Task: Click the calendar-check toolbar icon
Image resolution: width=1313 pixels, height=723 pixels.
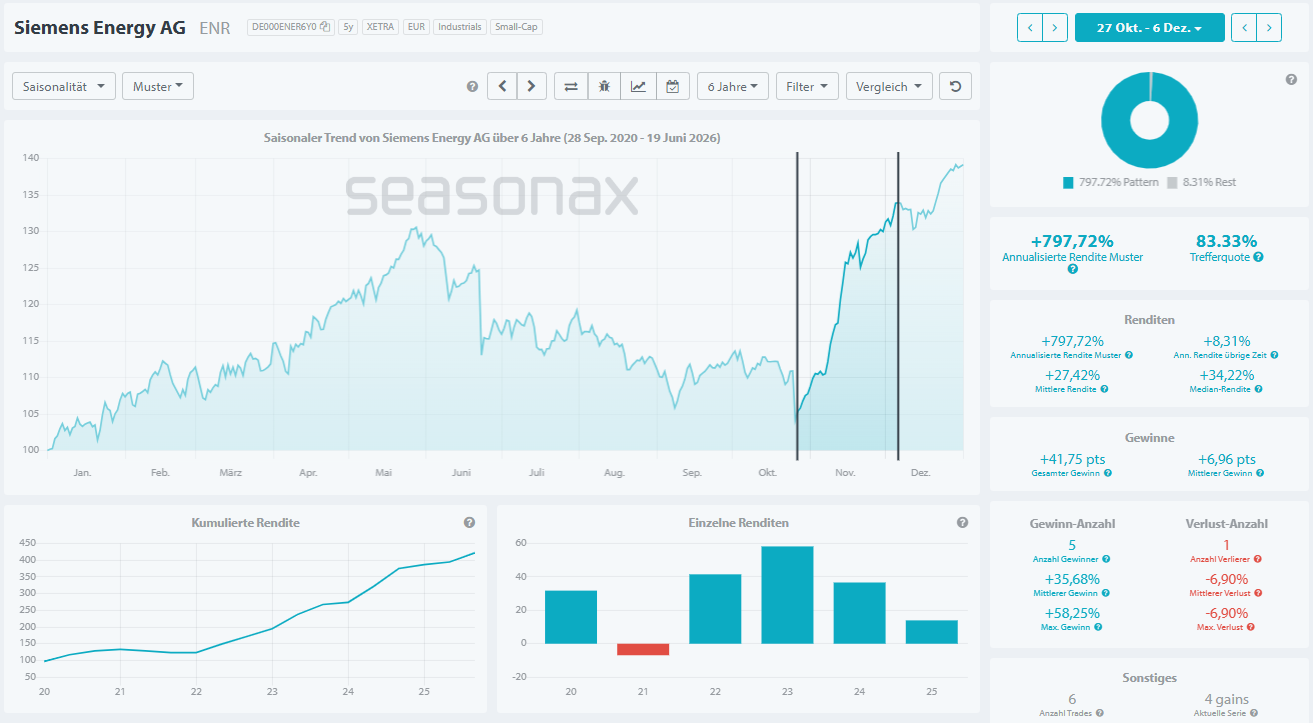Action: click(672, 86)
